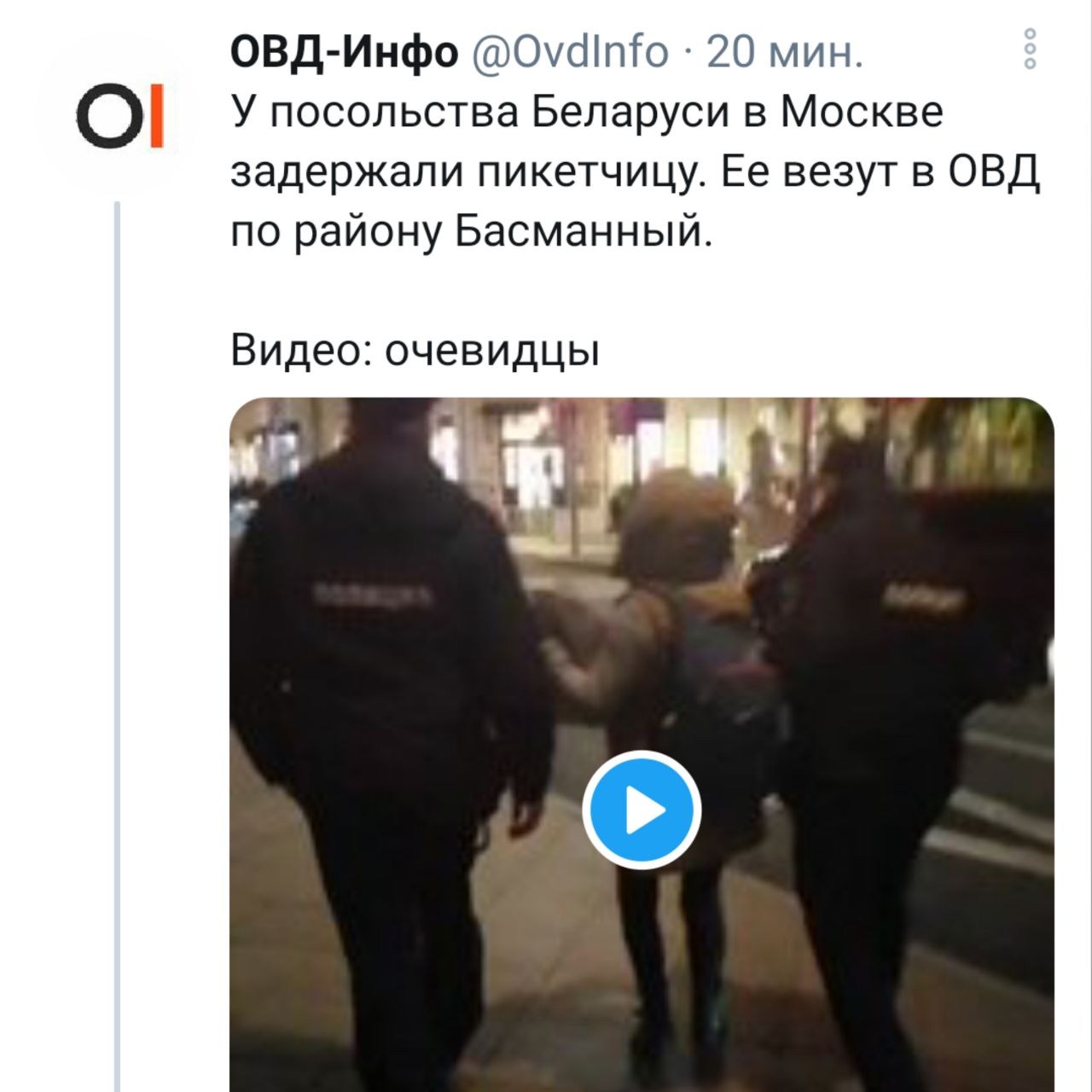Viewport: 1092px width, 1092px height.
Task: Click the ОВД-Инфо display name
Action: [x=345, y=52]
